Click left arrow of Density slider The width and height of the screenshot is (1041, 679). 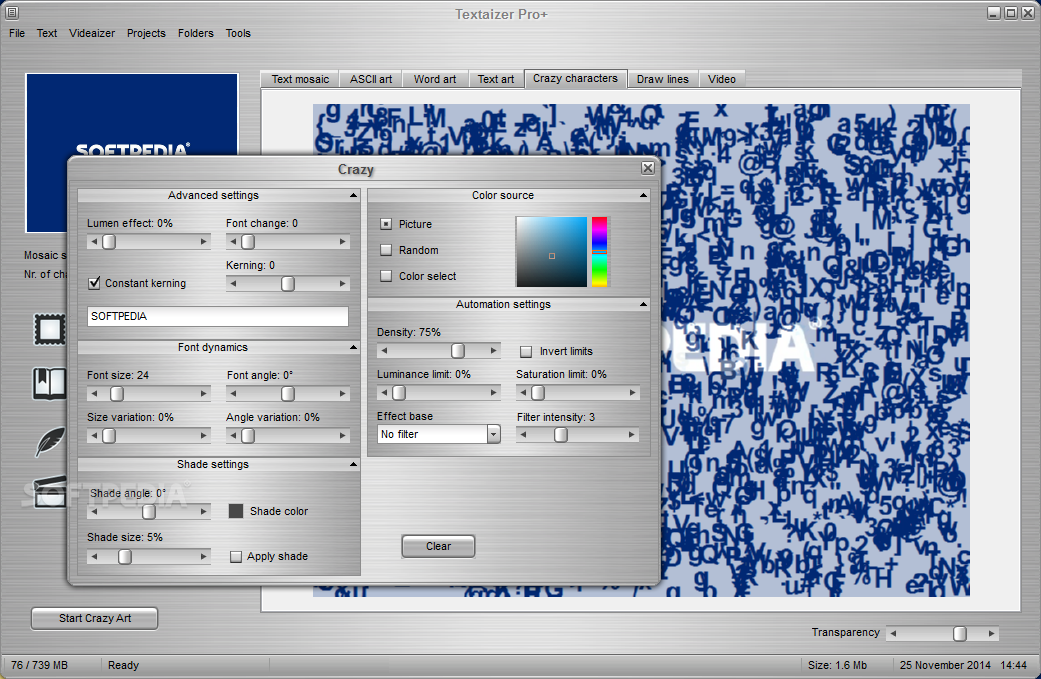pos(384,350)
